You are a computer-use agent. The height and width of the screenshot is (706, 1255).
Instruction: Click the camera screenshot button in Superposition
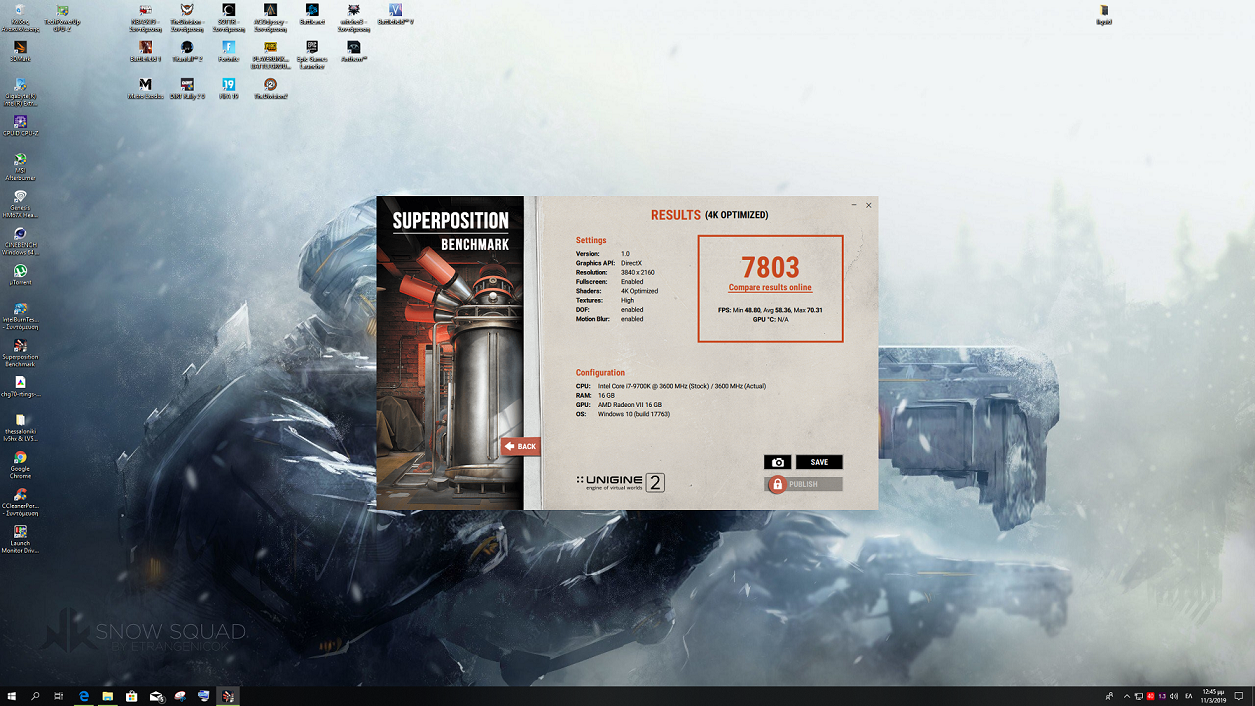click(777, 462)
